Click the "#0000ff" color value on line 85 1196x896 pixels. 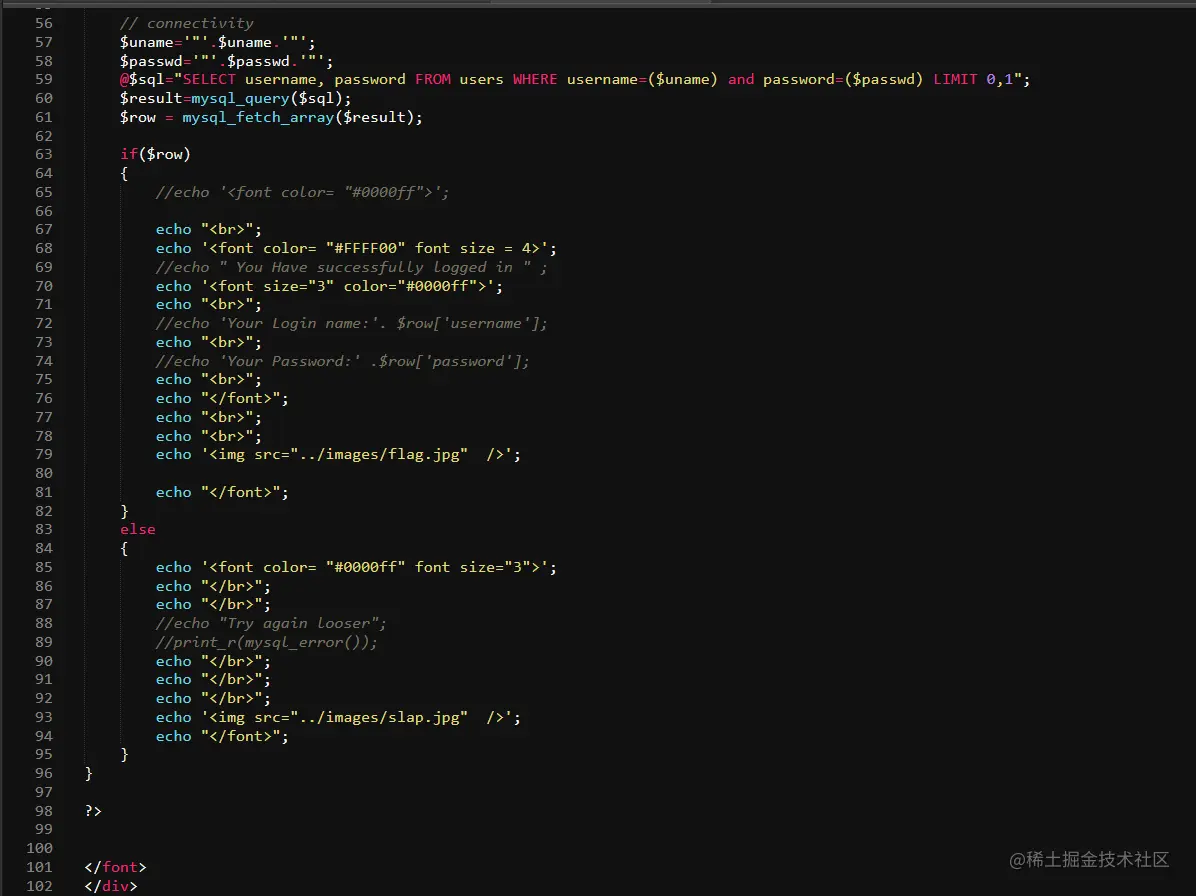pos(365,567)
